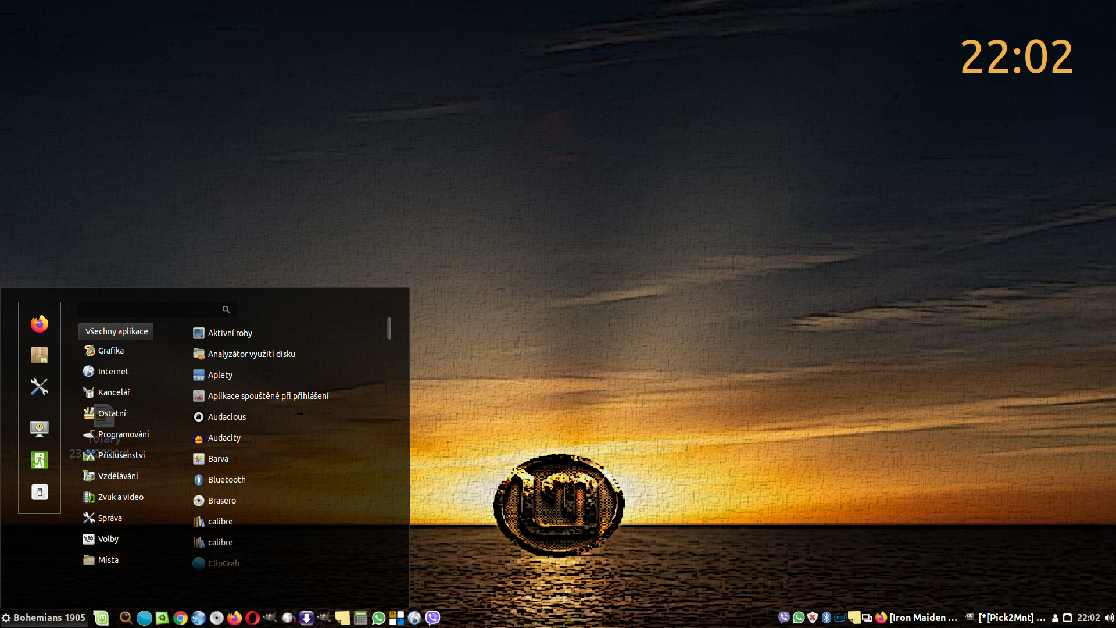Open Opera browser from the panel
The height and width of the screenshot is (628, 1116).
pyautogui.click(x=252, y=618)
